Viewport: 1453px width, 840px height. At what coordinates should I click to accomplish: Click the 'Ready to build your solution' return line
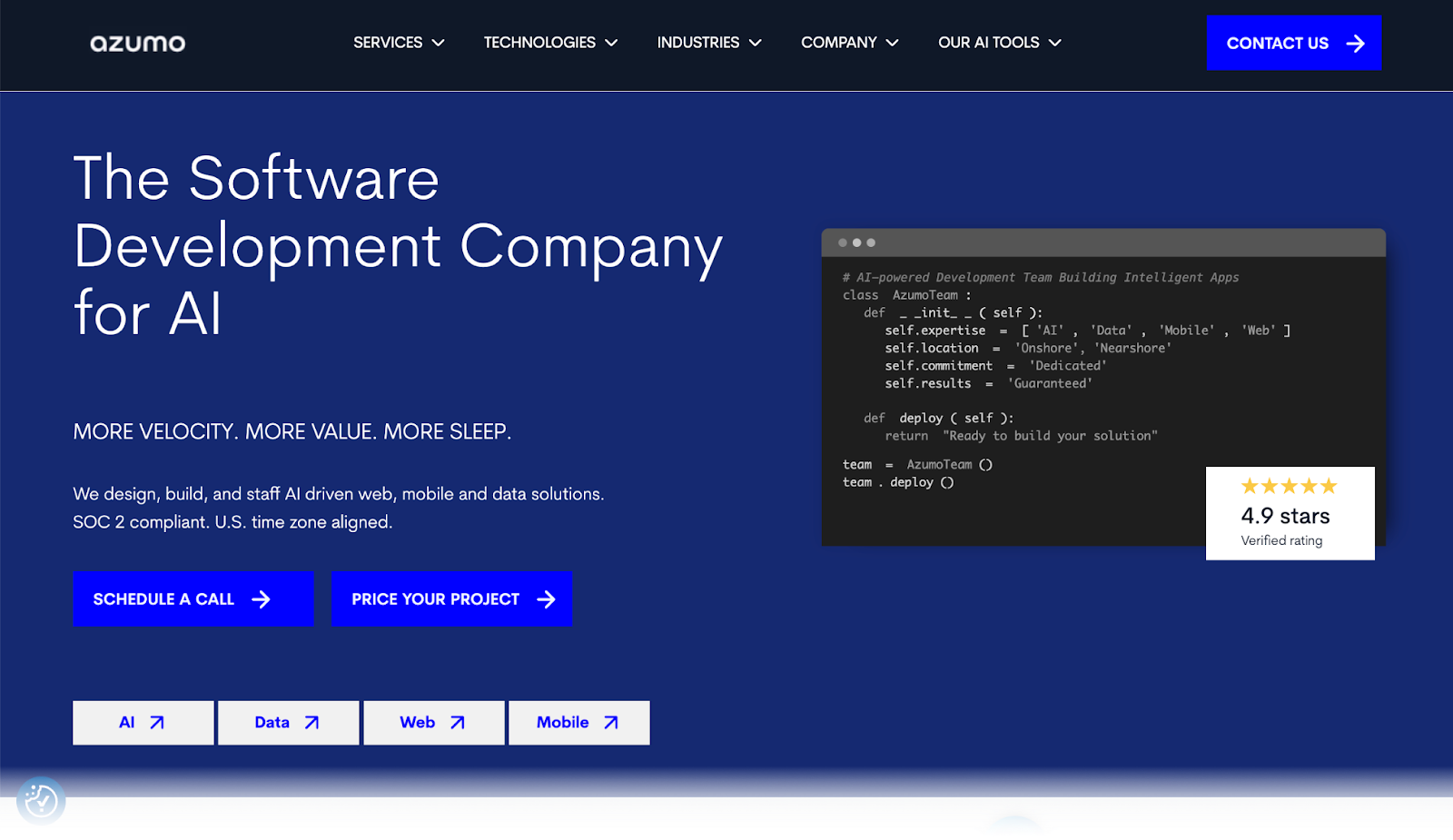1021,436
